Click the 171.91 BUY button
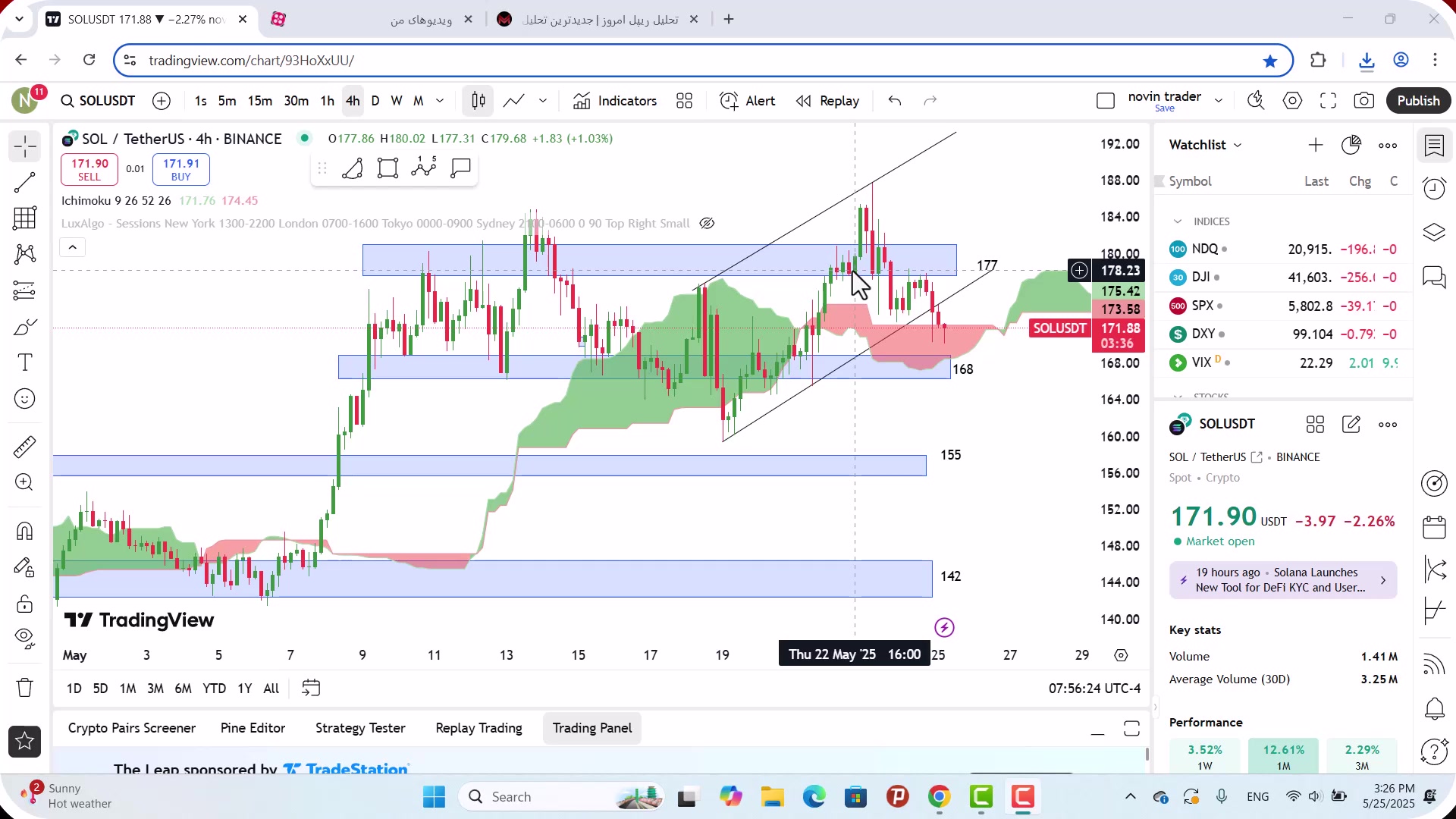This screenshot has width=1456, height=819. pyautogui.click(x=181, y=169)
